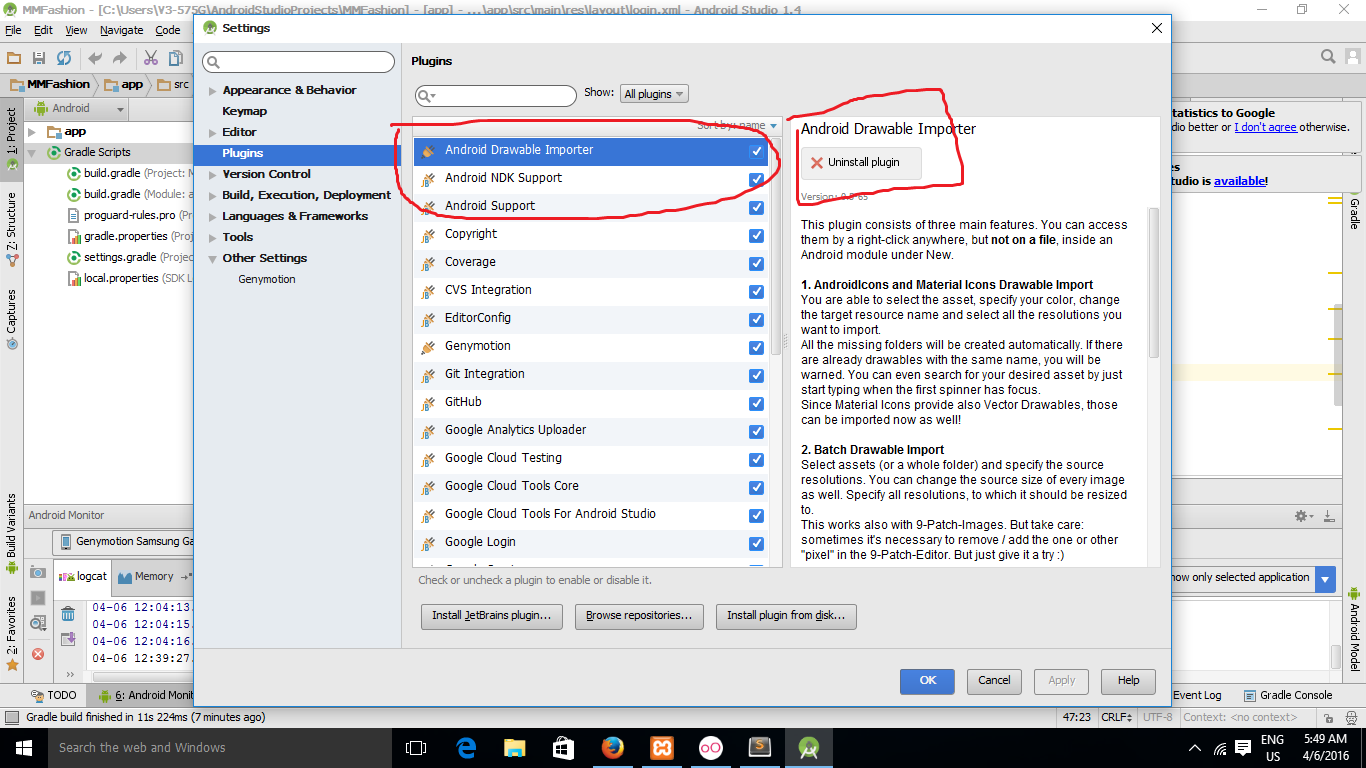
Task: Click the Search Everywhere magnifier icon
Action: click(1328, 57)
